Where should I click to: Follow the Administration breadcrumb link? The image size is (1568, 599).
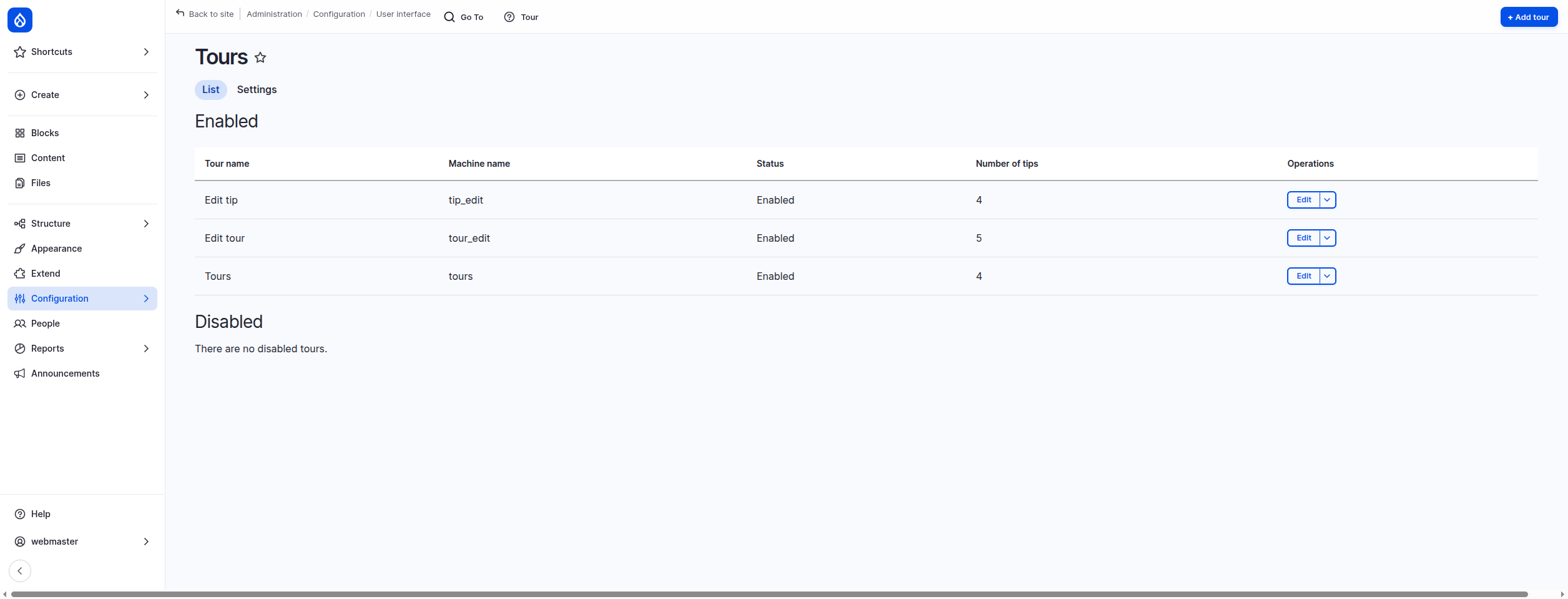pos(274,14)
